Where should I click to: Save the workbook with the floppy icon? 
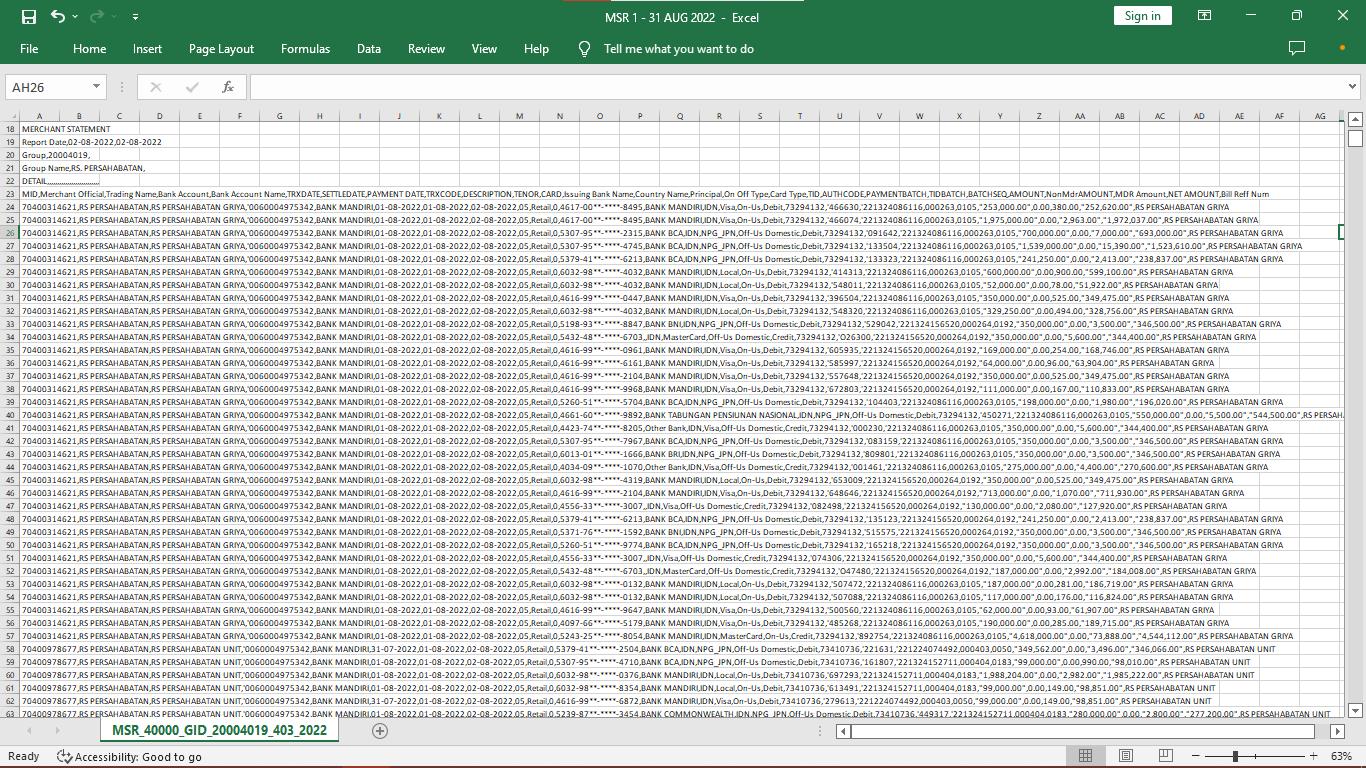[x=29, y=17]
